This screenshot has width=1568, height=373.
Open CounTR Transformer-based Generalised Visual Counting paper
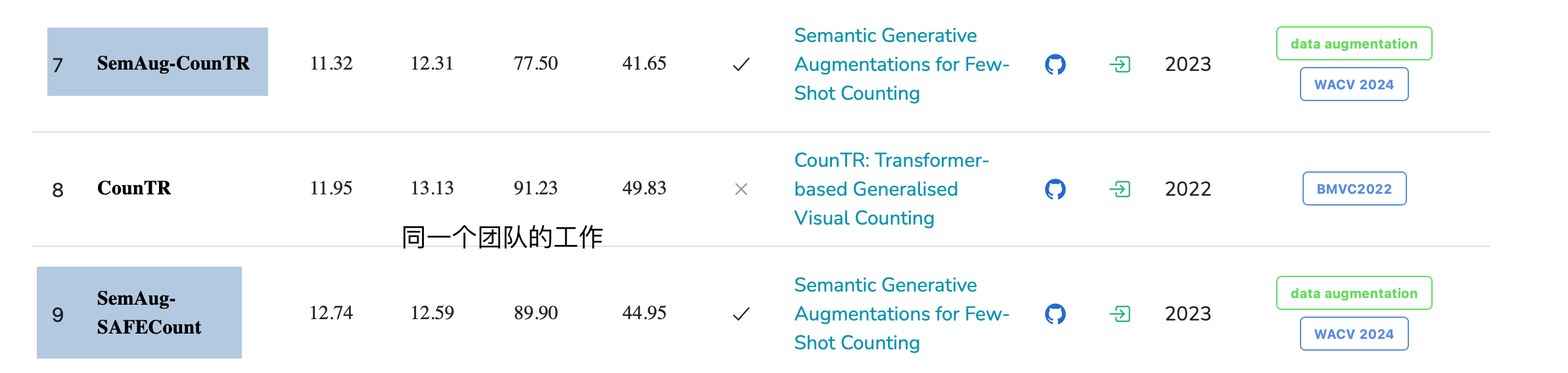(x=891, y=189)
